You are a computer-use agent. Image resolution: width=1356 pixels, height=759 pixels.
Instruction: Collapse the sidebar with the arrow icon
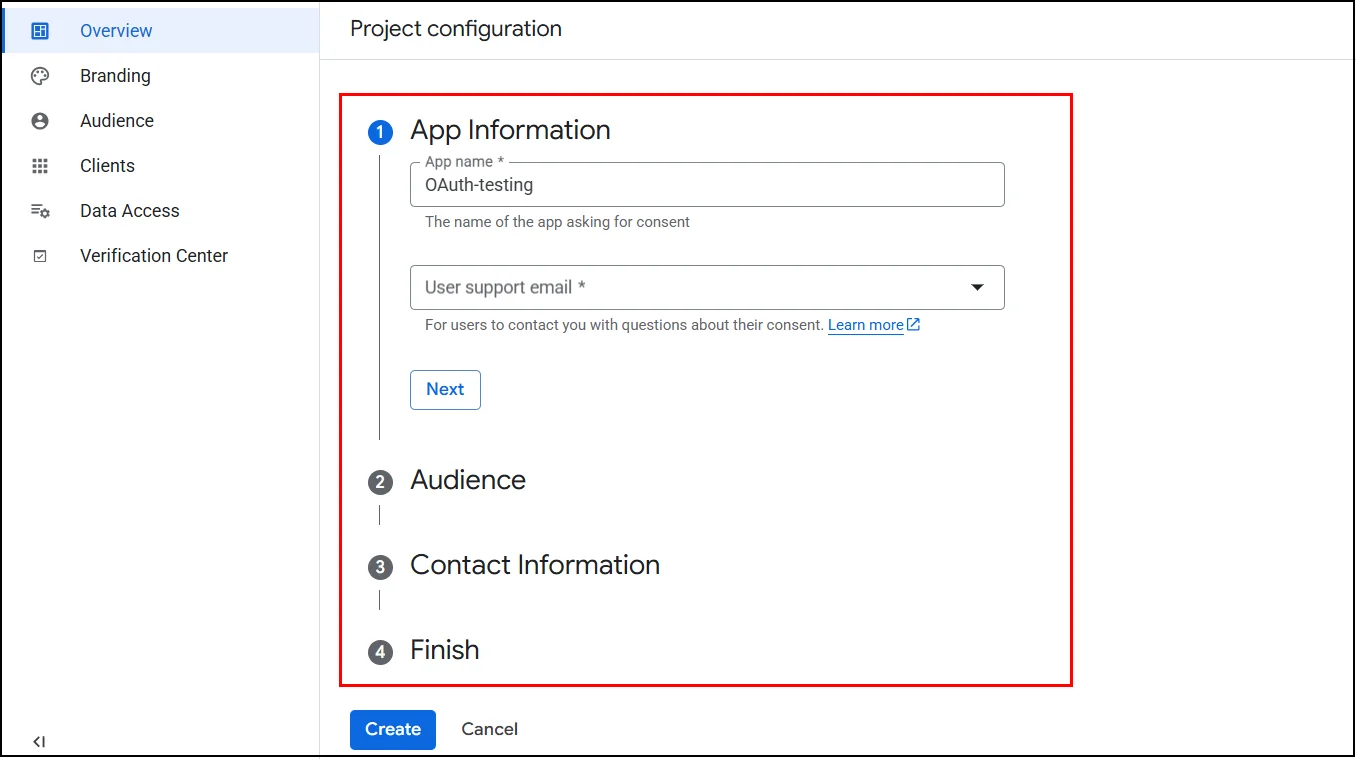pyautogui.click(x=39, y=742)
